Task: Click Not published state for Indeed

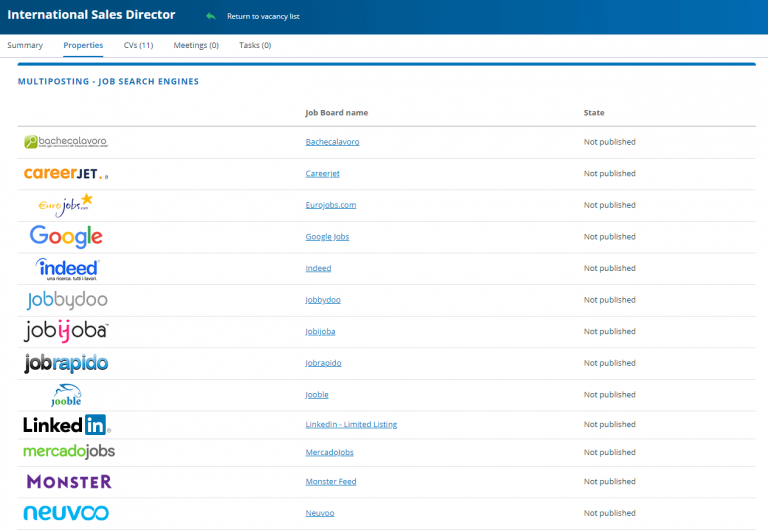Action: click(609, 268)
